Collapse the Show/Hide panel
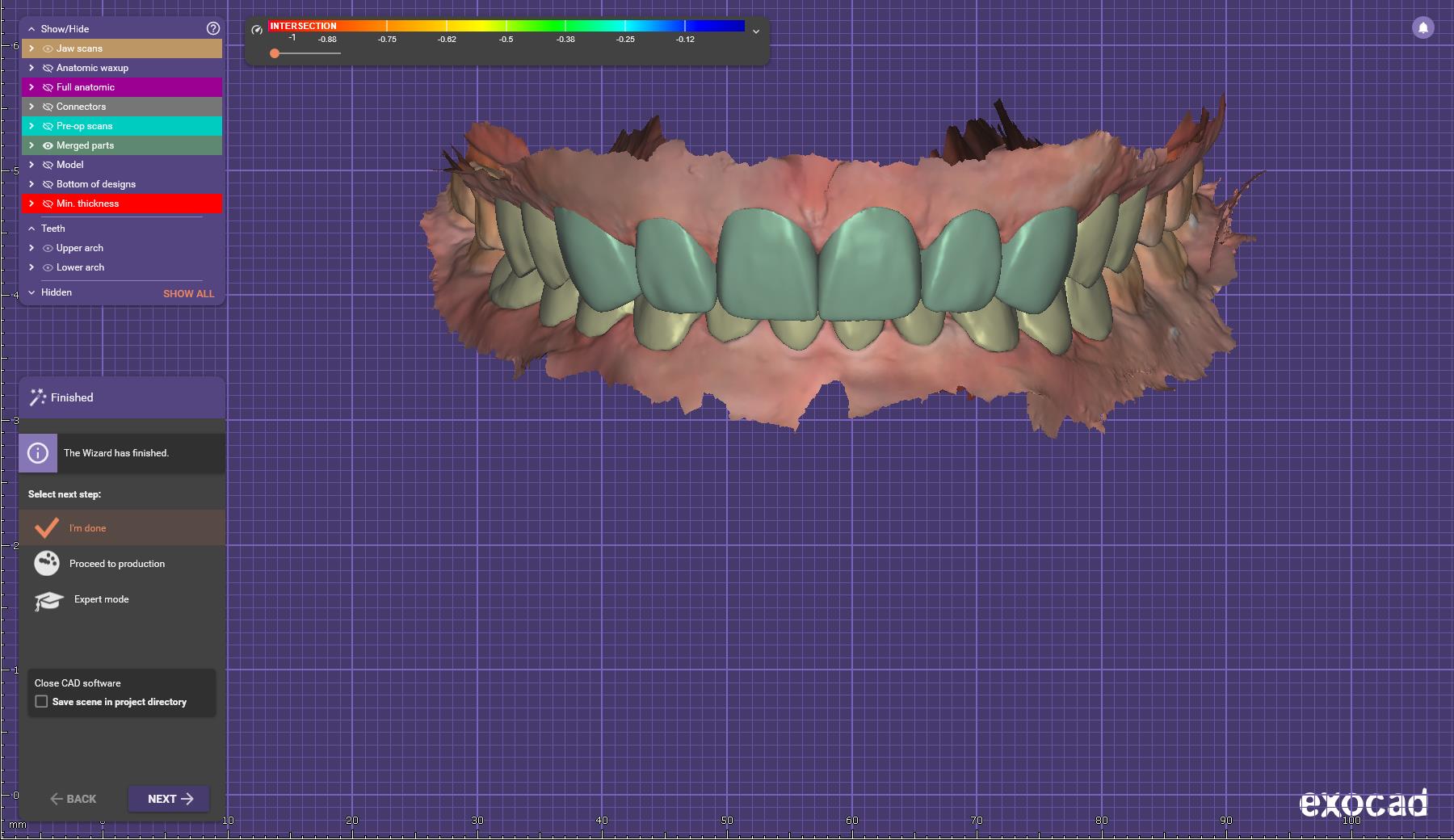Viewport: 1454px width, 840px height. click(x=32, y=29)
